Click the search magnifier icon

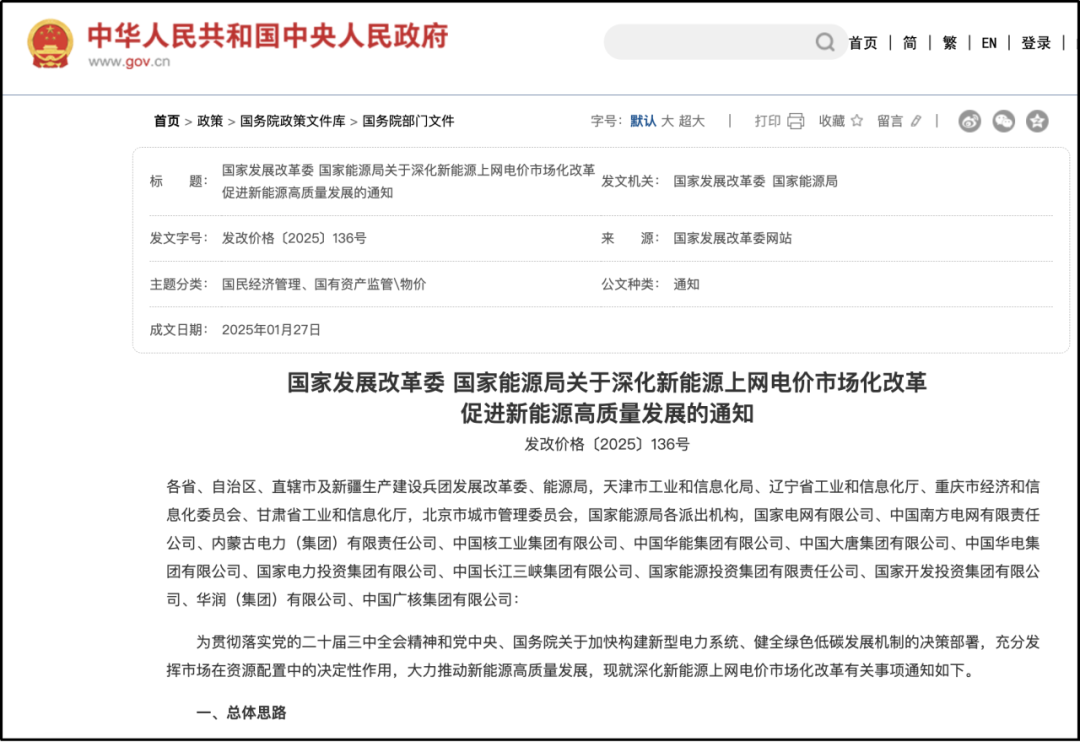(825, 42)
